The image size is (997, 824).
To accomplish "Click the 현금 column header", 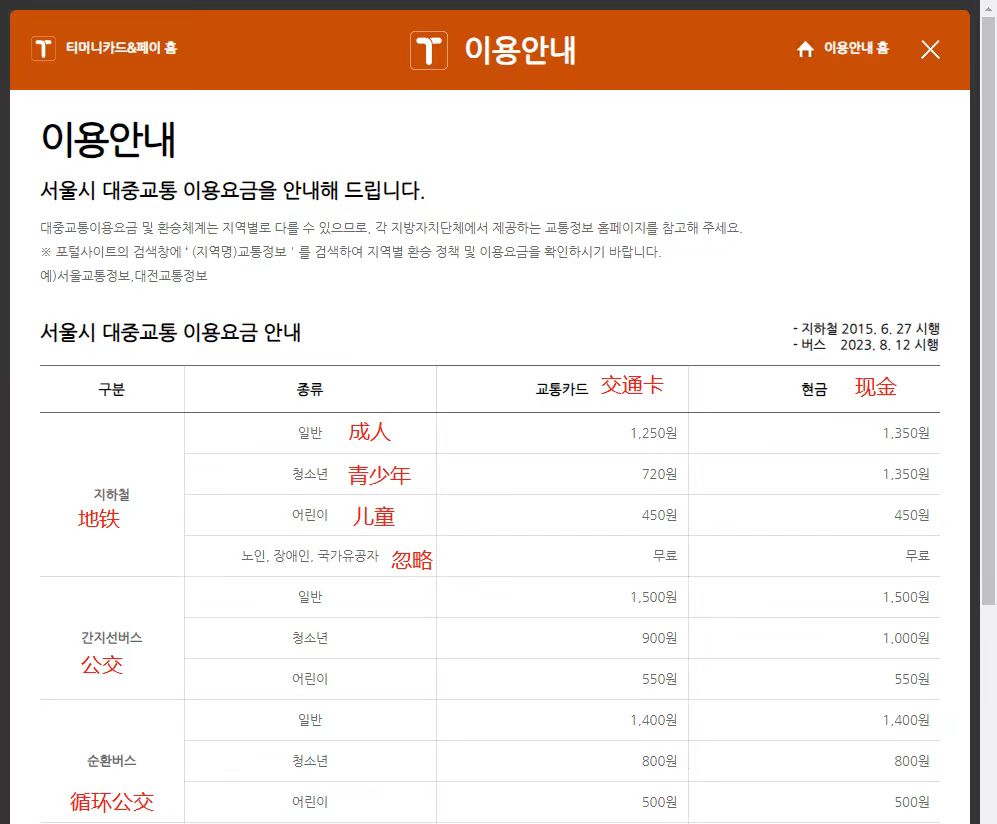I will click(814, 389).
